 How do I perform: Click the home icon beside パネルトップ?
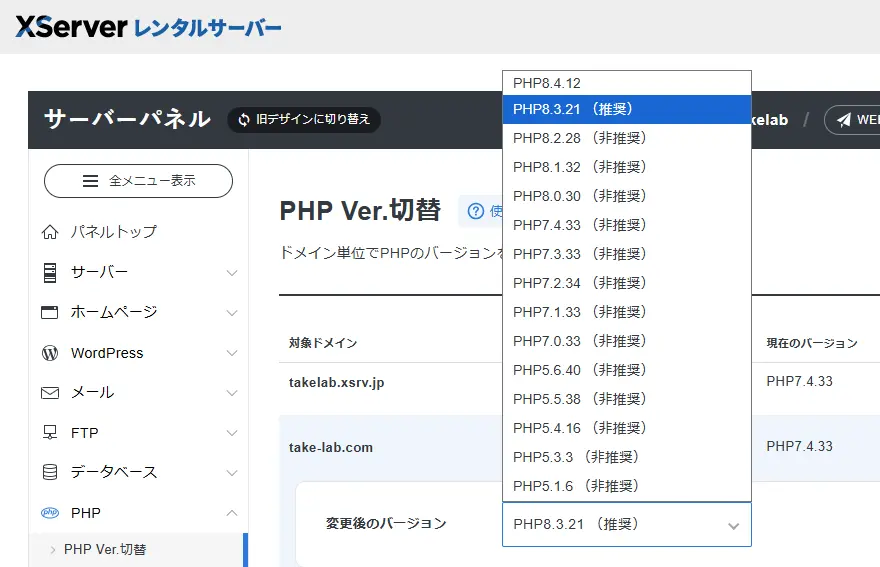[50, 232]
